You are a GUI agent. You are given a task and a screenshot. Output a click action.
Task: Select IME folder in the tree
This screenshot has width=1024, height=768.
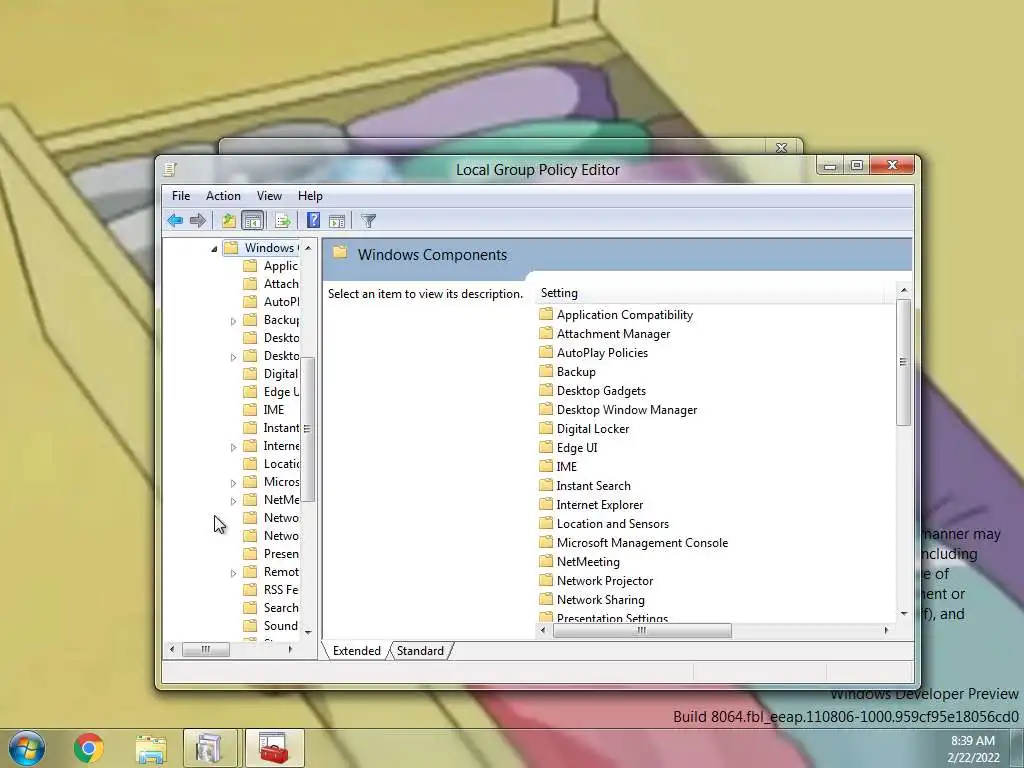click(x=264, y=409)
